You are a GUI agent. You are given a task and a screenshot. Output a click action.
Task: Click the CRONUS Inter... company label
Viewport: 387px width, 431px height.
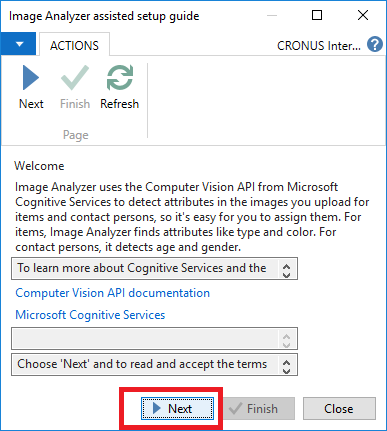(319, 46)
